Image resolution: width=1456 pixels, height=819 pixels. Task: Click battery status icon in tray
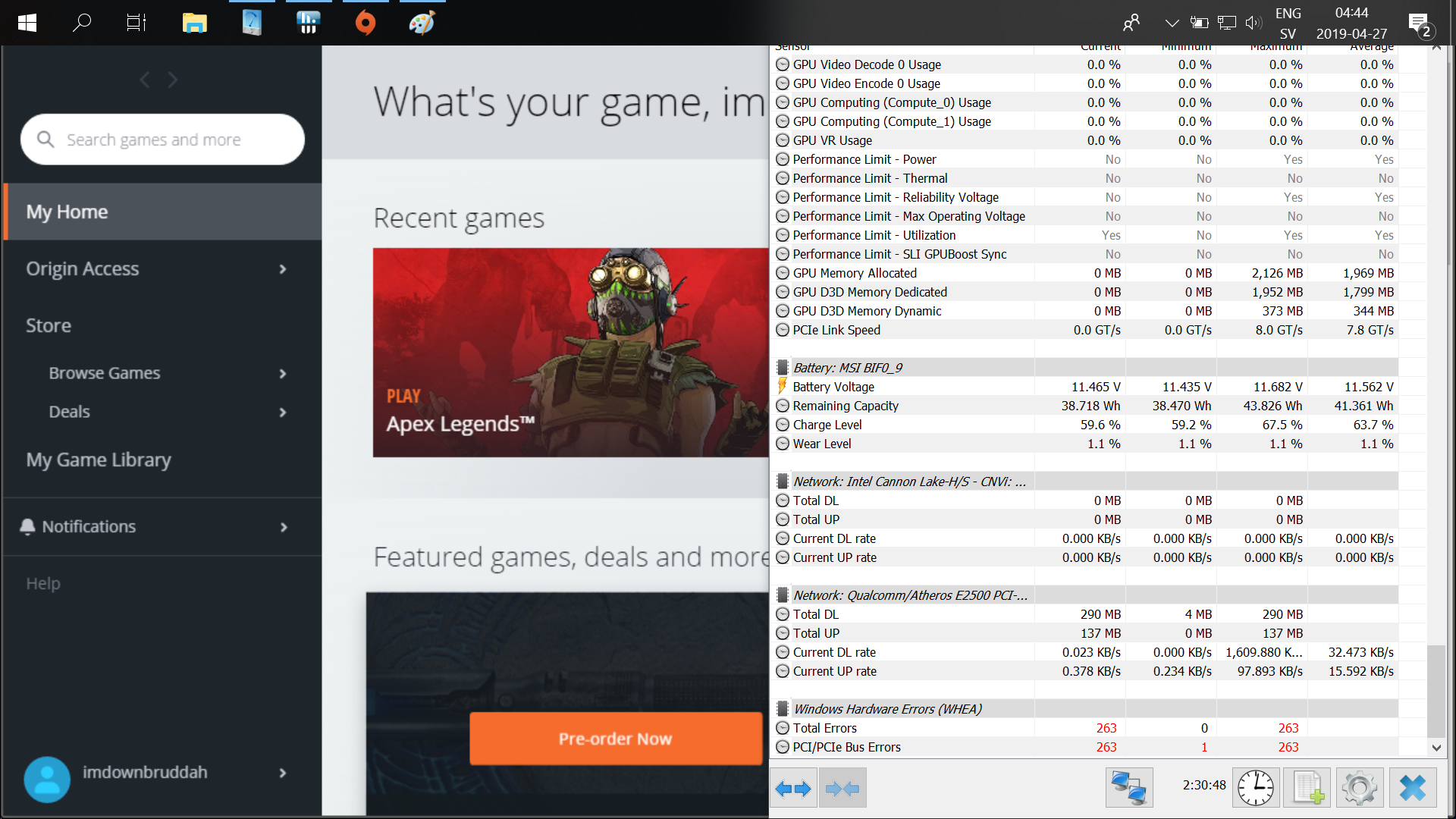click(1199, 23)
